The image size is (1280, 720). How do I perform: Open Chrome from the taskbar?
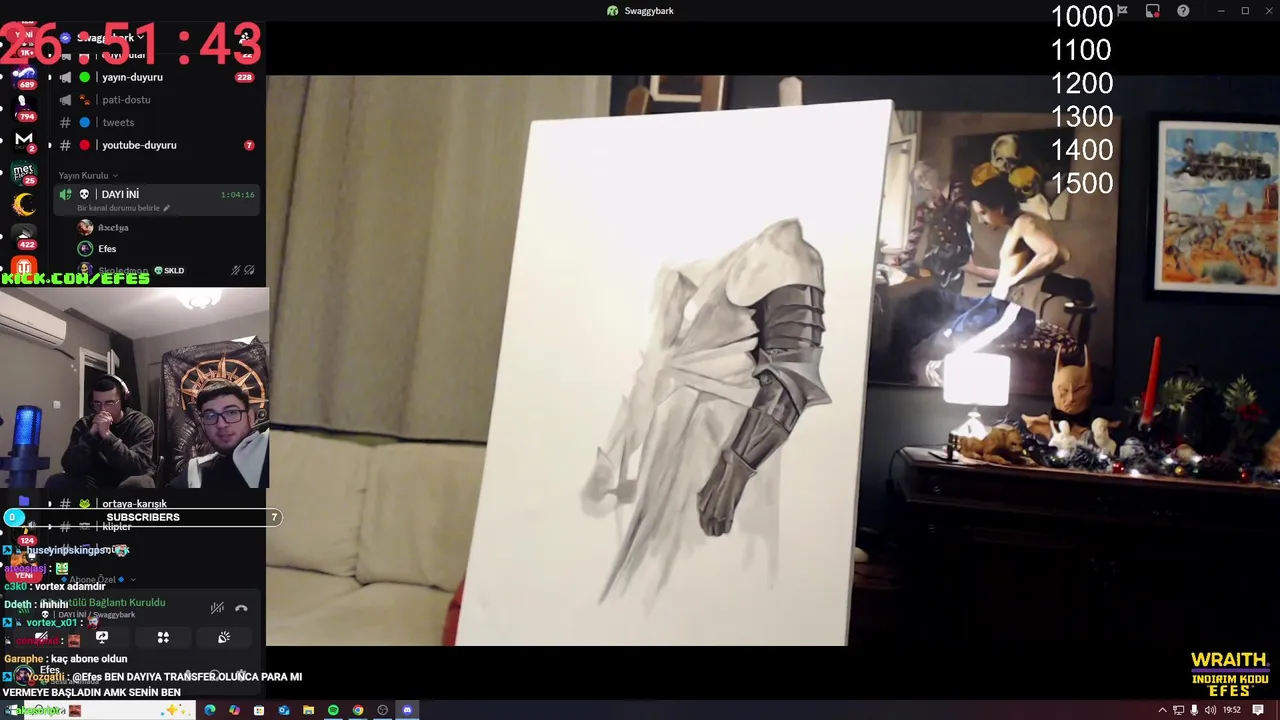click(358, 711)
